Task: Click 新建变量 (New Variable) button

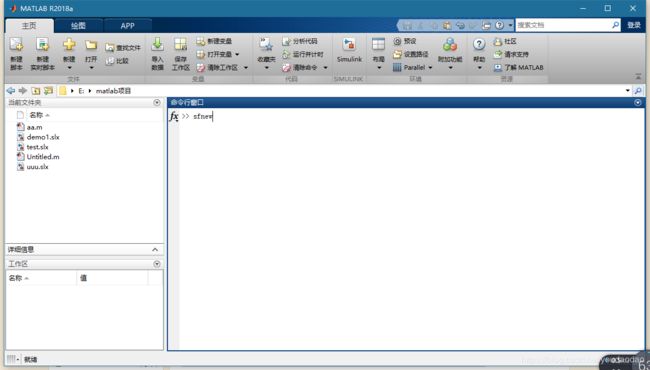Action: 214,41
